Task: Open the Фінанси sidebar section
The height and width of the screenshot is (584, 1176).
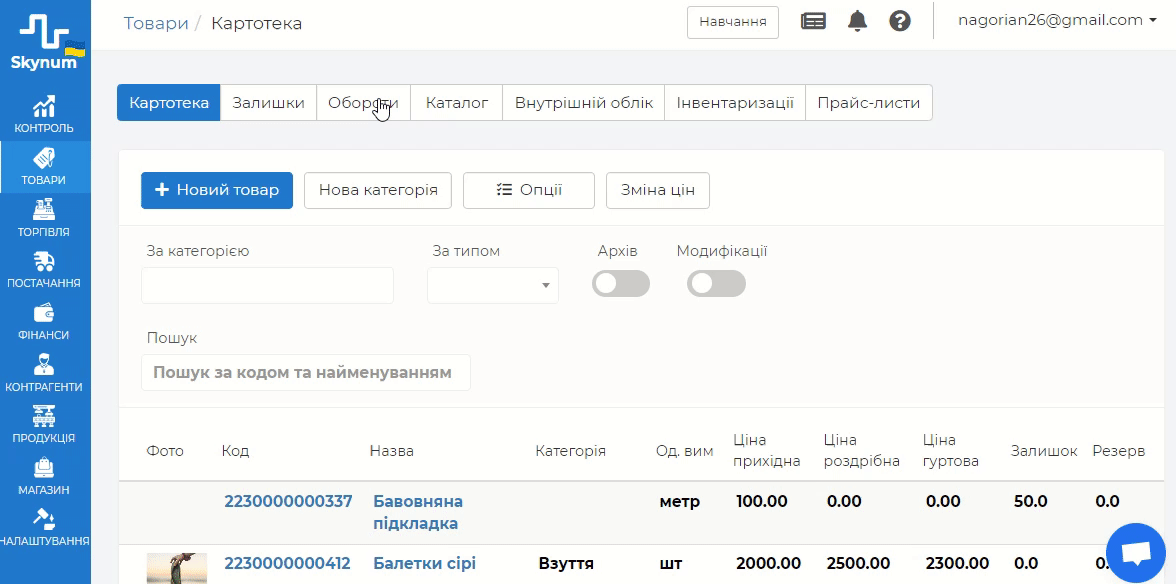Action: pos(44,322)
